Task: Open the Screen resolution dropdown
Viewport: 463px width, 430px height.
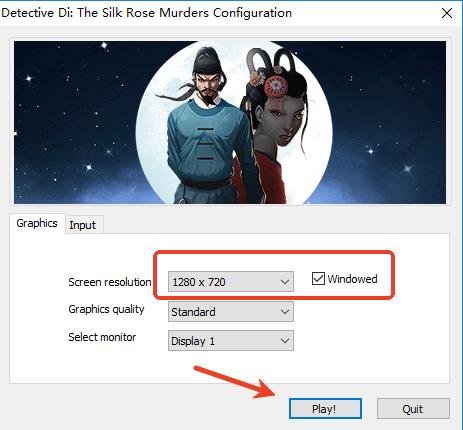Action: (231, 282)
